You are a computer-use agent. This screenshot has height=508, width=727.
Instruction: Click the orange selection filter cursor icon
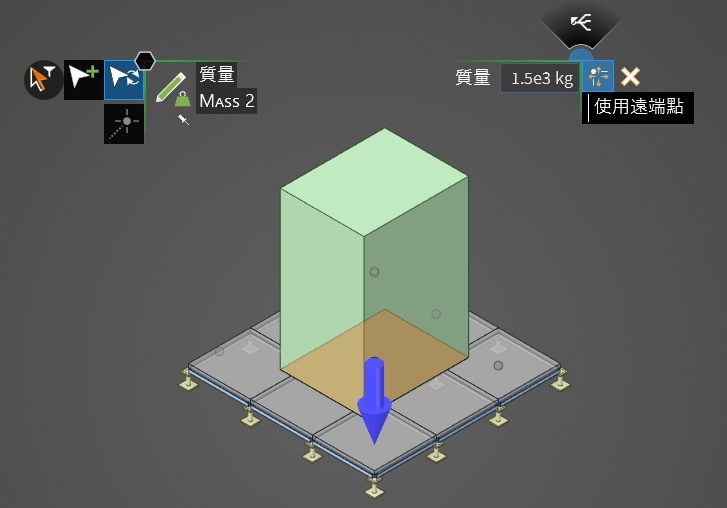(43, 80)
